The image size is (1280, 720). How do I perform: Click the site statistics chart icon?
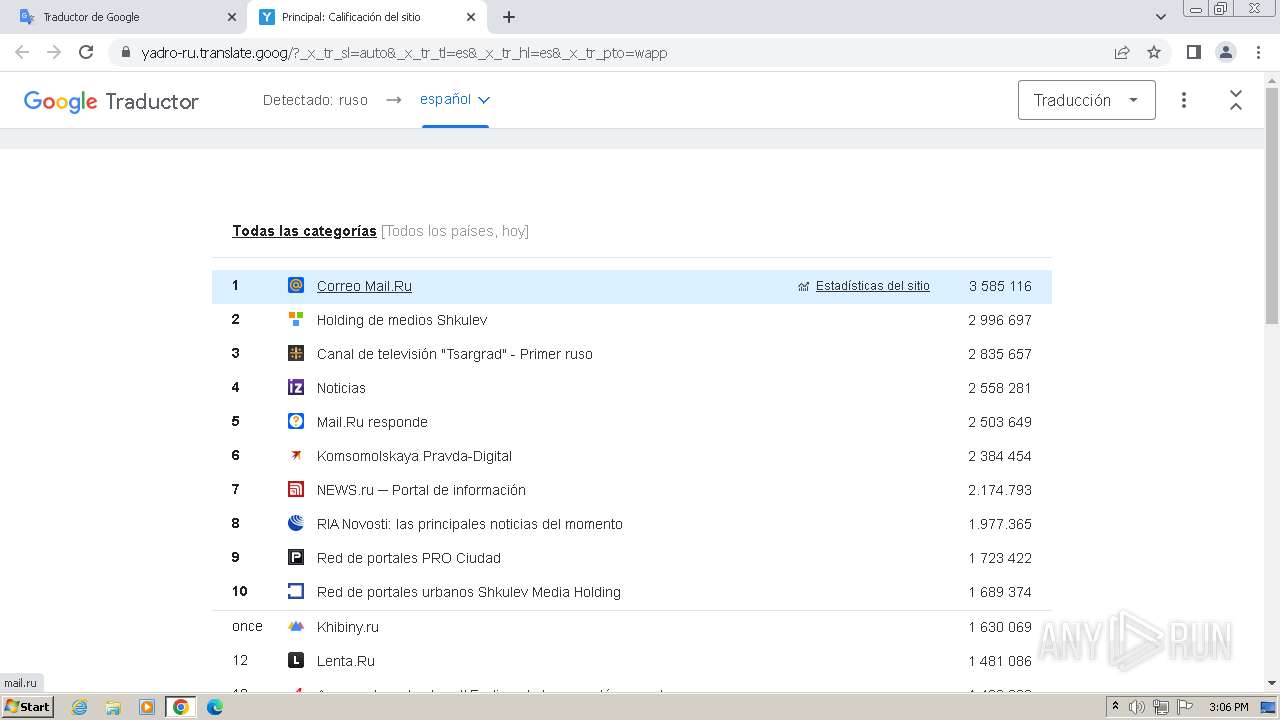tap(804, 286)
